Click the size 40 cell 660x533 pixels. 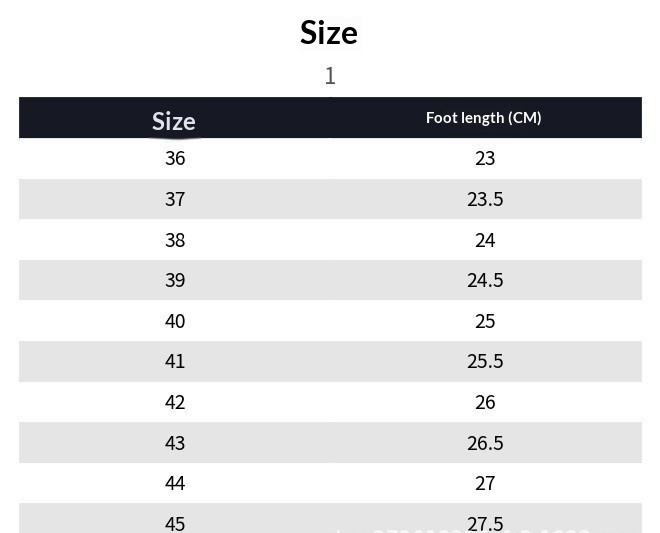(175, 321)
